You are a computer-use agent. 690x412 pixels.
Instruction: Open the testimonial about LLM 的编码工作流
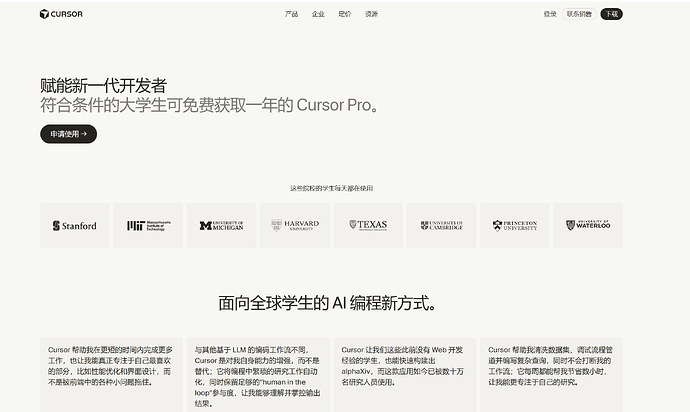tap(258, 375)
